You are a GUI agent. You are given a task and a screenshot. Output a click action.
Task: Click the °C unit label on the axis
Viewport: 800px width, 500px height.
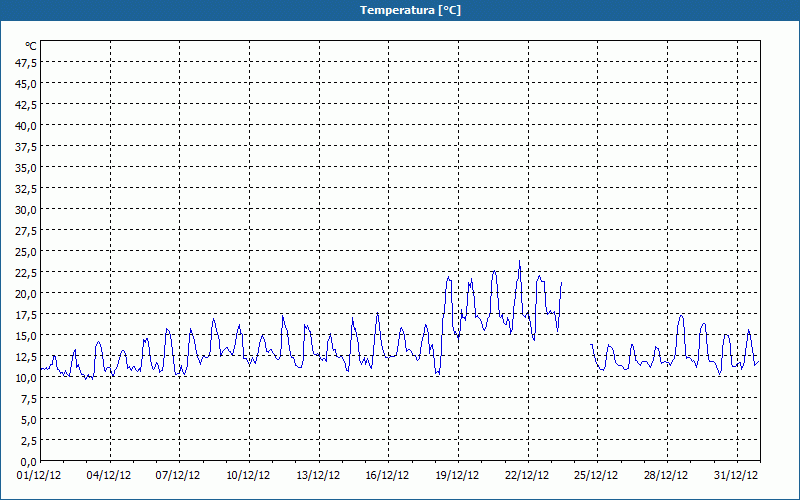[x=31, y=46]
